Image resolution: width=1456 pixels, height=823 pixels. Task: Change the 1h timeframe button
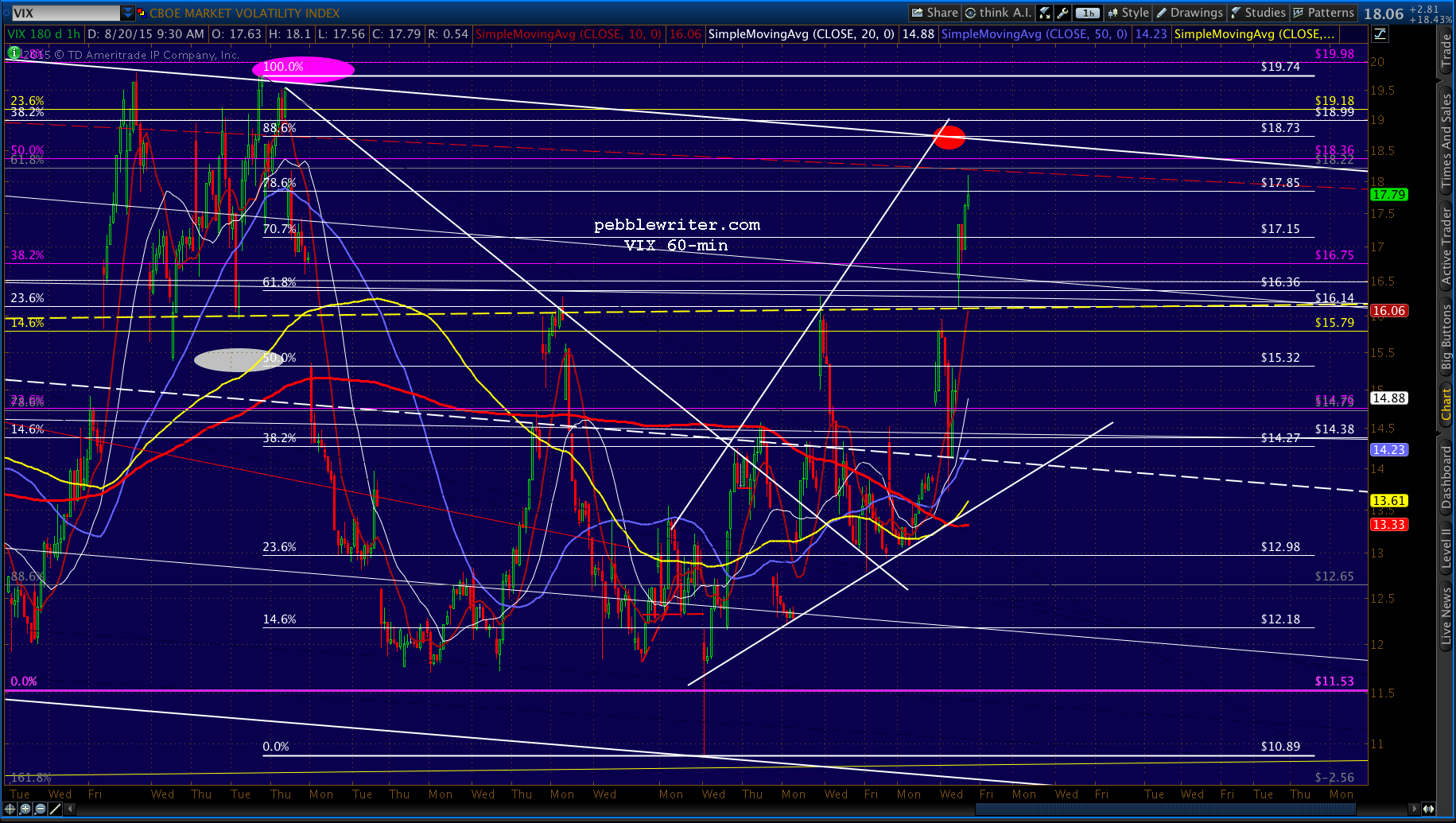pos(1087,13)
